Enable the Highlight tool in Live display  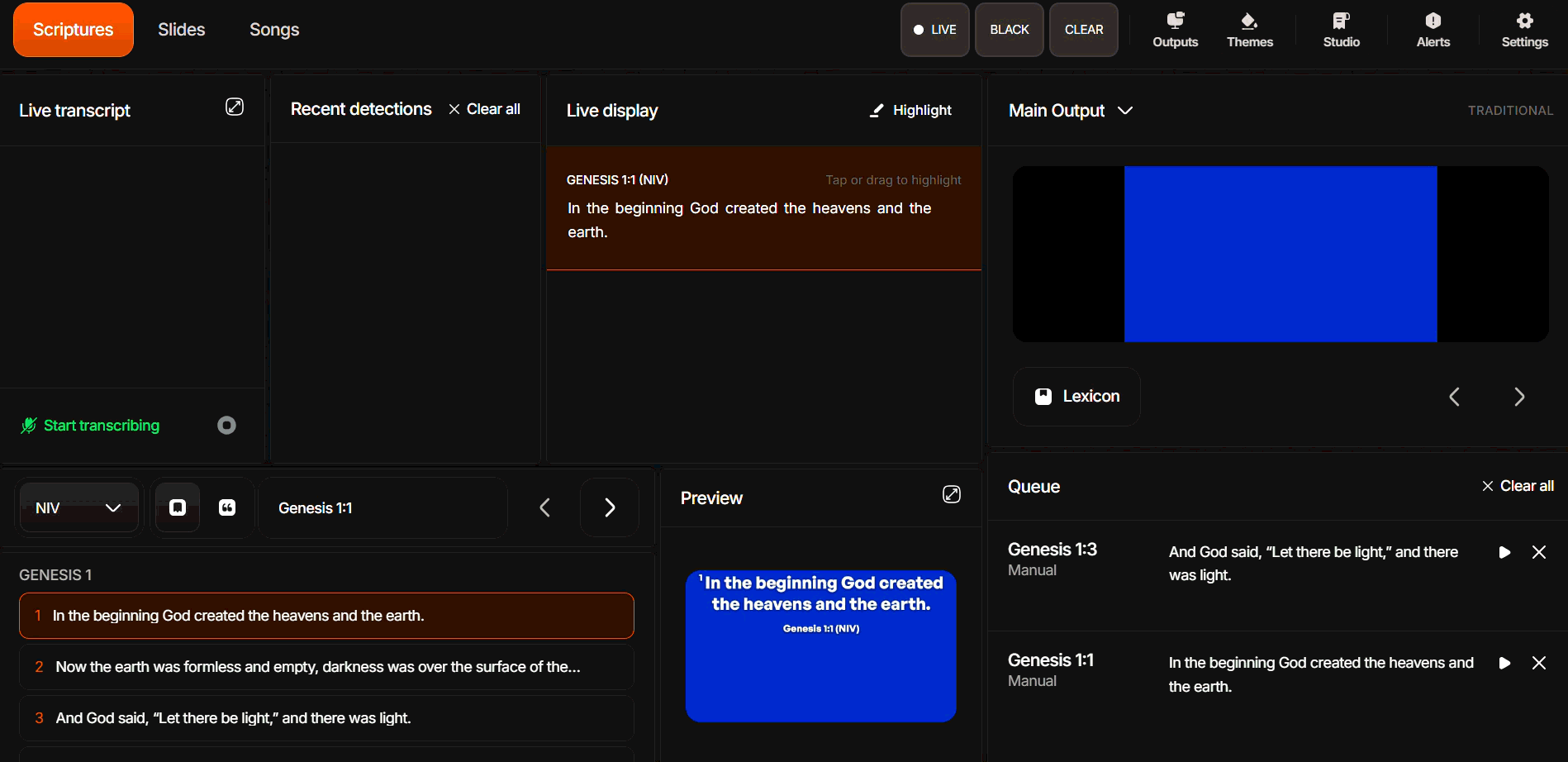click(910, 111)
